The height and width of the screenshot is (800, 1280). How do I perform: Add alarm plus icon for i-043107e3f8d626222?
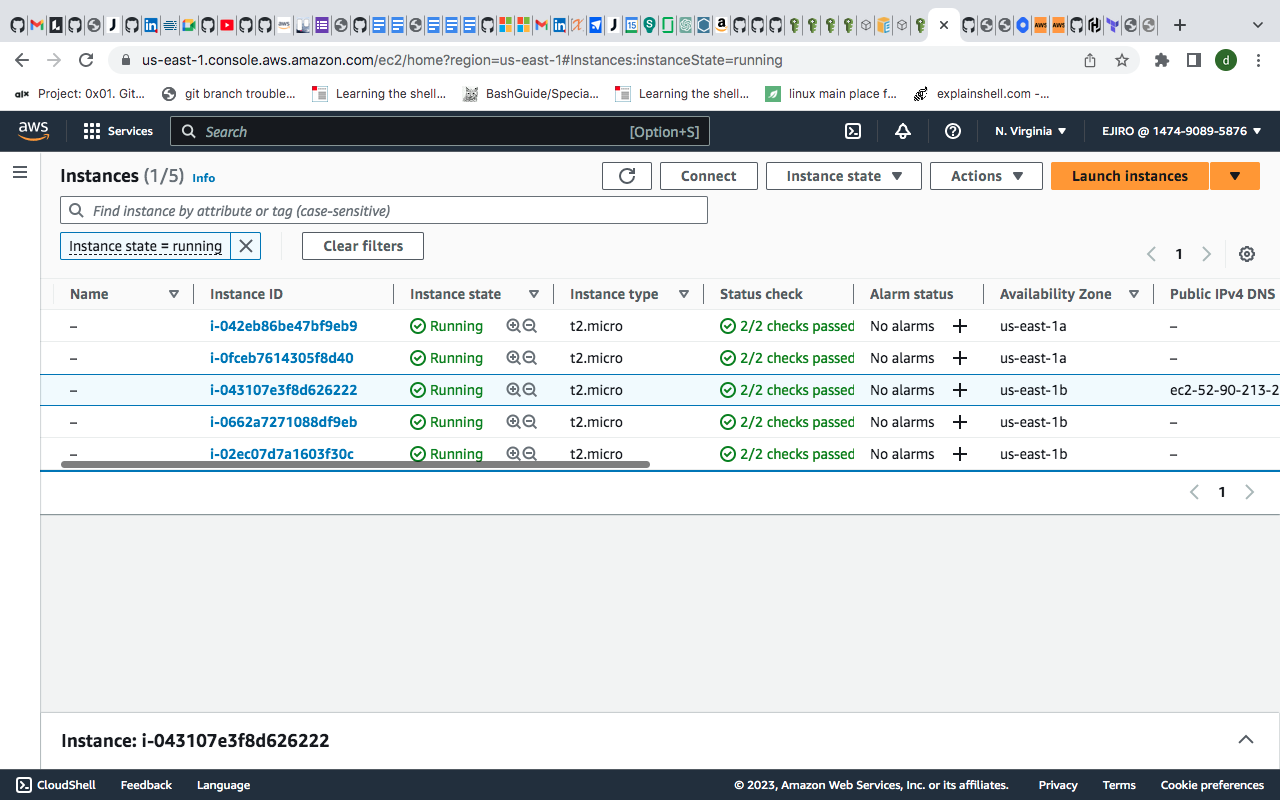(x=960, y=390)
